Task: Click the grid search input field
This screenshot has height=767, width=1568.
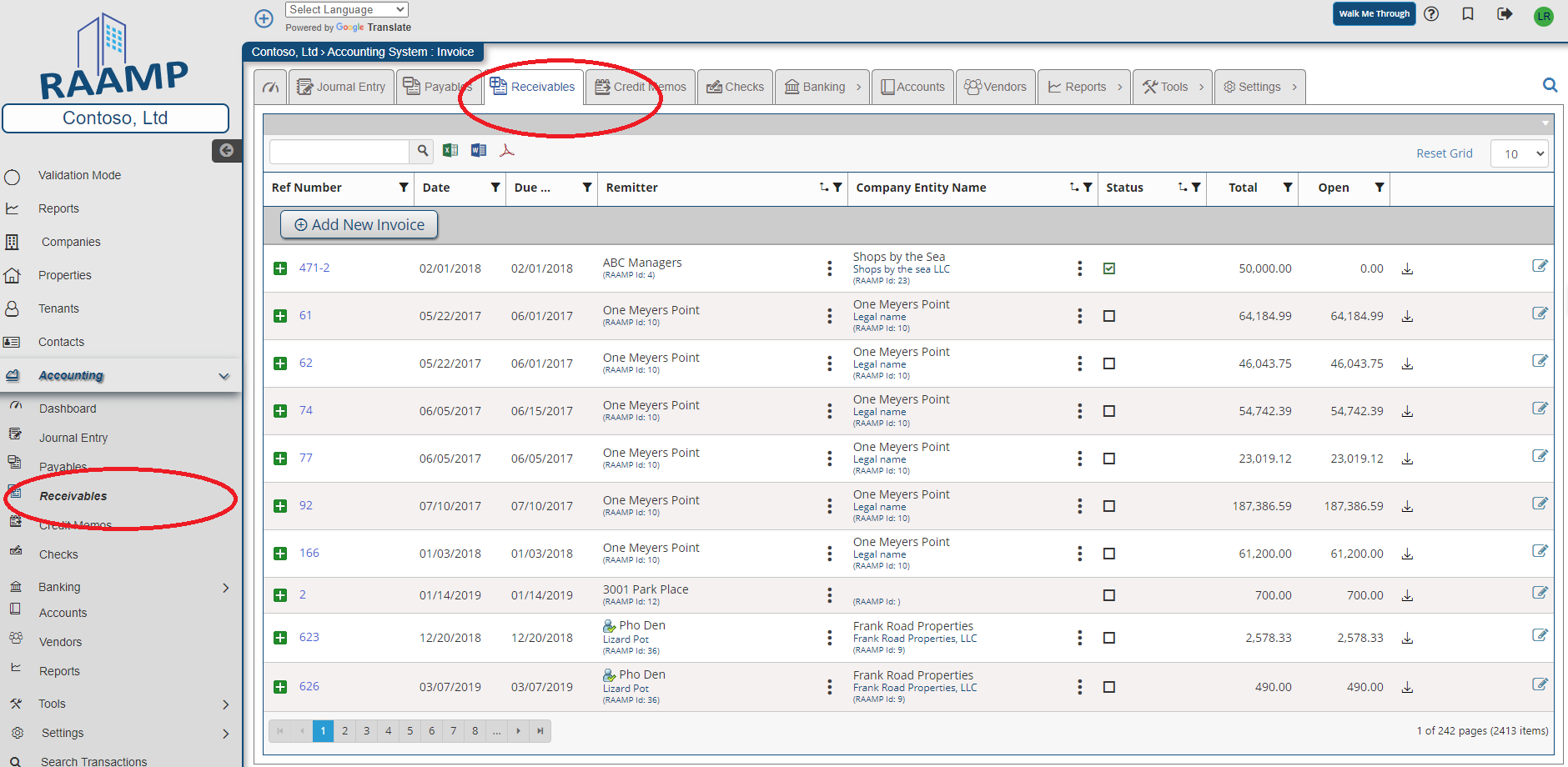Action: (x=339, y=151)
